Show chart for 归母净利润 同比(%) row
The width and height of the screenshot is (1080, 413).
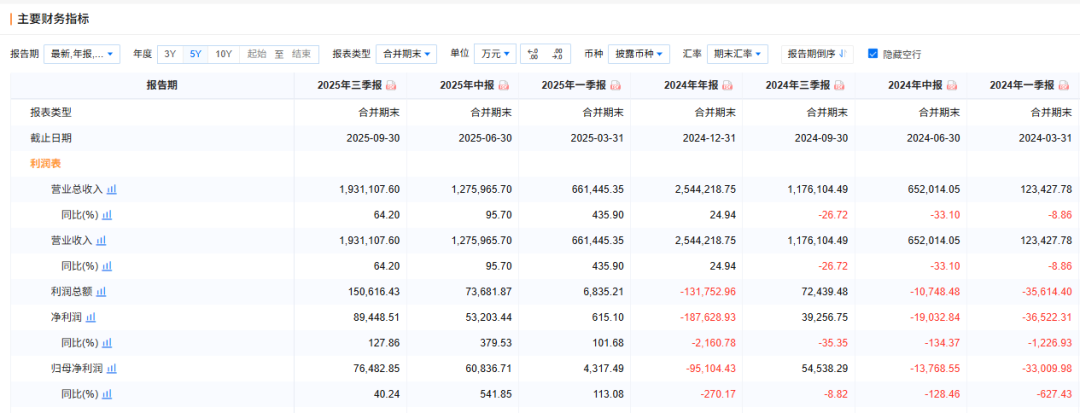pyautogui.click(x=107, y=394)
